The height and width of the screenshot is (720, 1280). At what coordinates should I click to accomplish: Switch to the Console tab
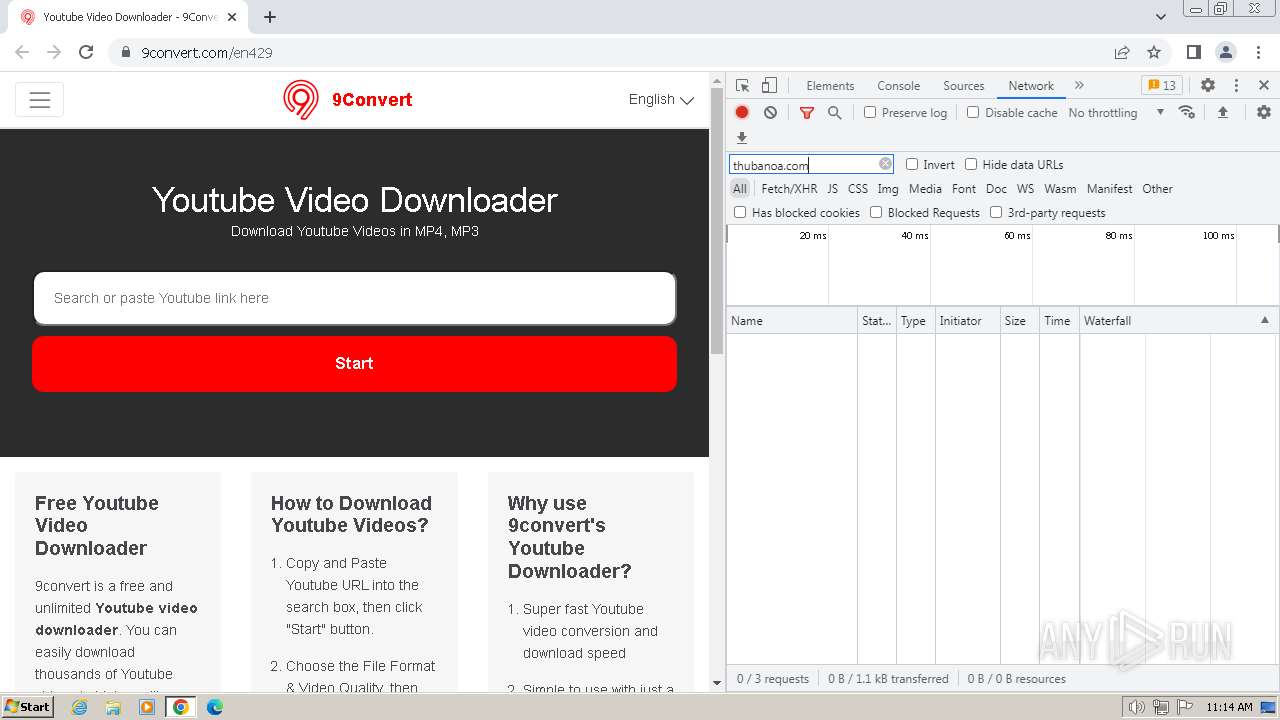[898, 86]
